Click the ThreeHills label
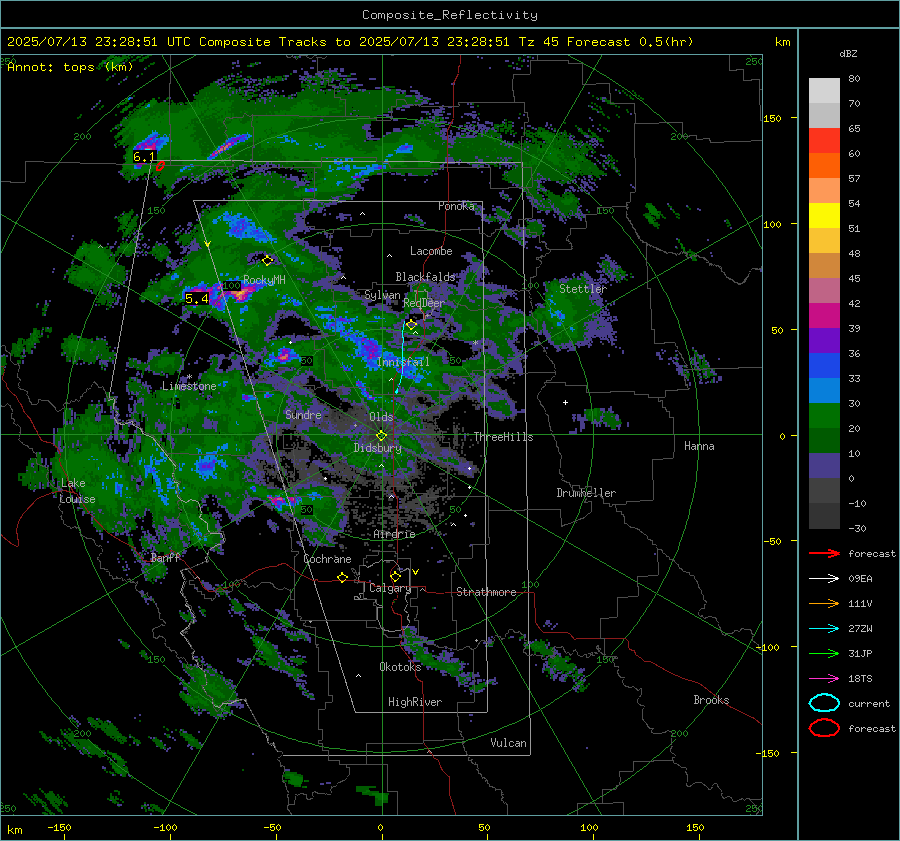 tap(503, 437)
